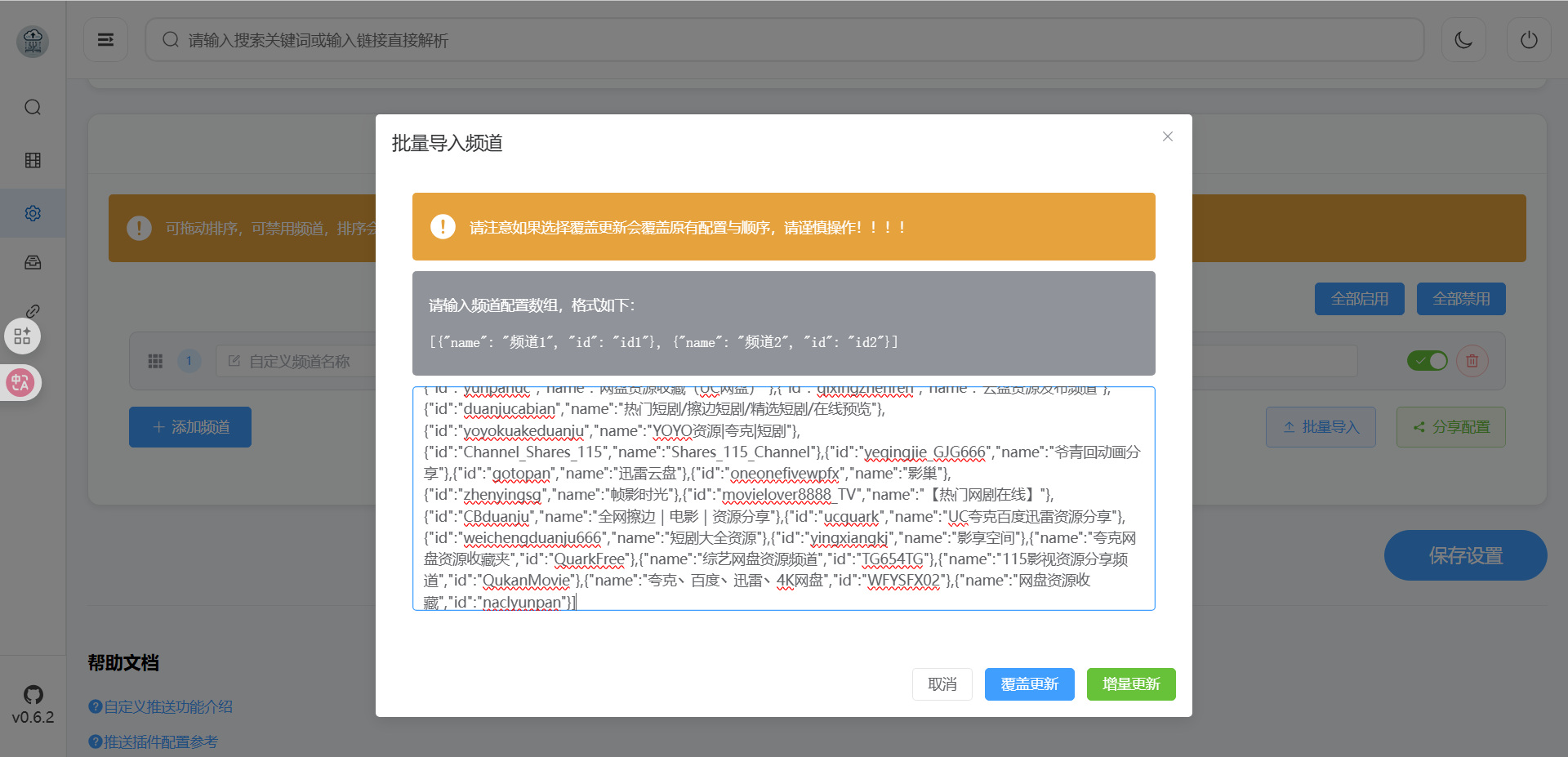Click the red delete channel trash icon
The width and height of the screenshot is (1568, 757).
(1472, 361)
